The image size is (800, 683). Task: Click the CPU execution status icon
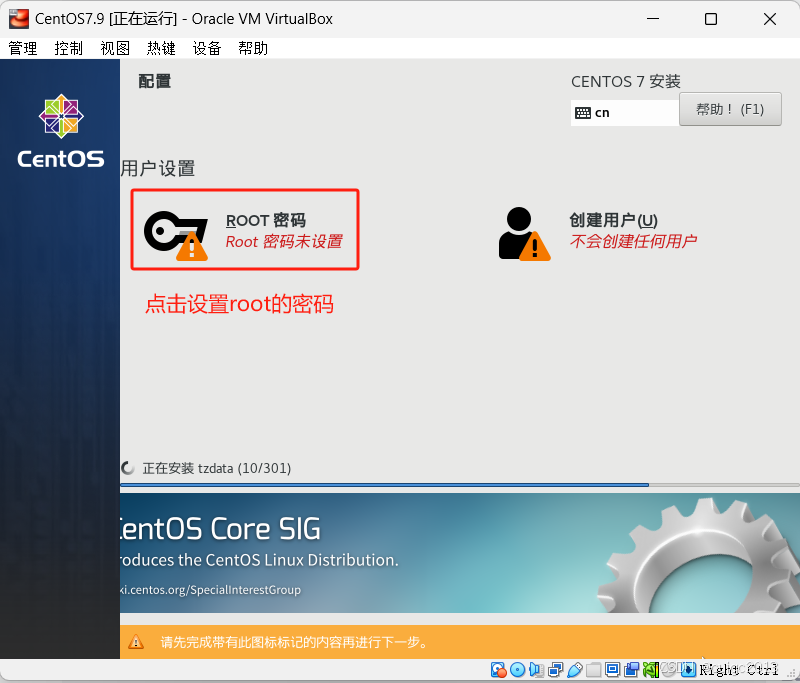point(651,670)
